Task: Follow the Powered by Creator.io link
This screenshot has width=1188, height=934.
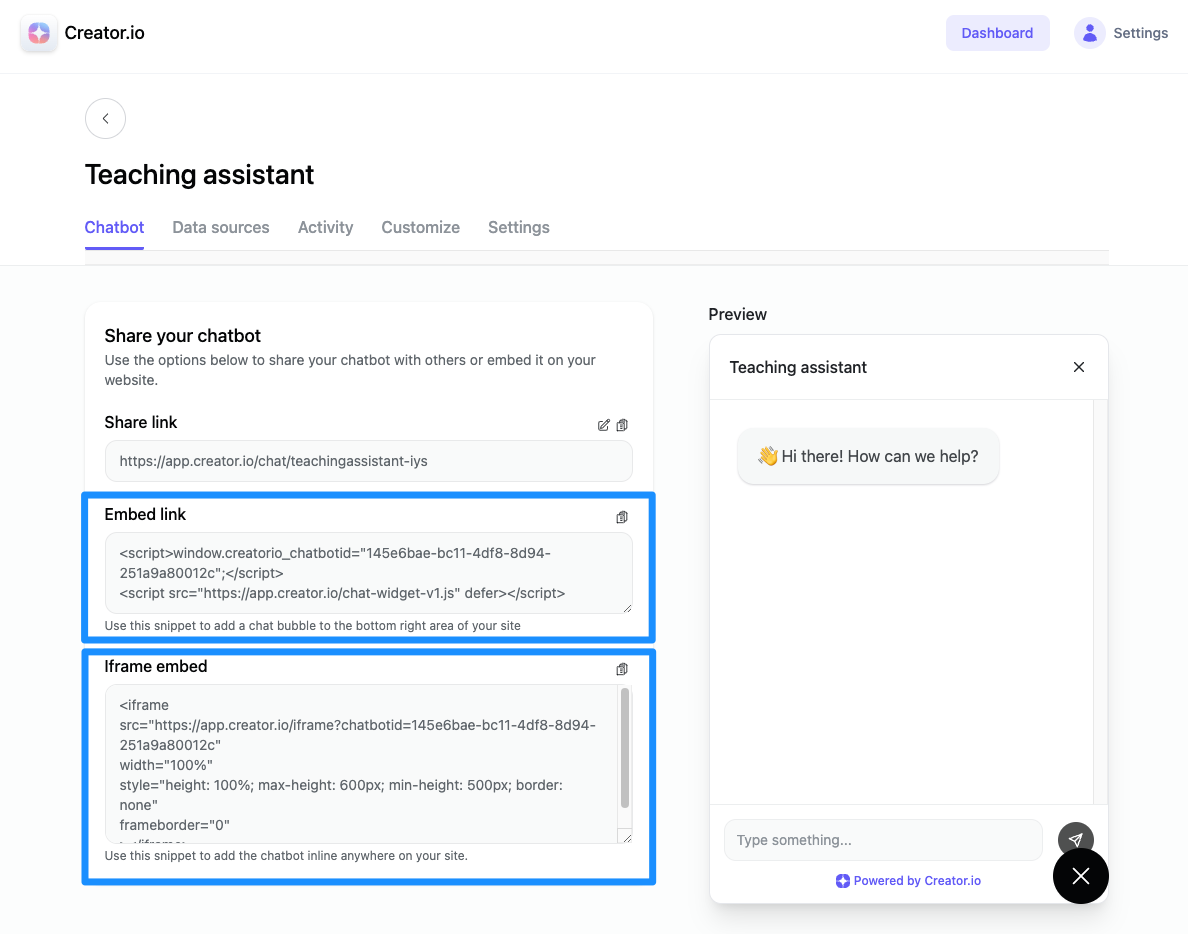Action: 908,880
